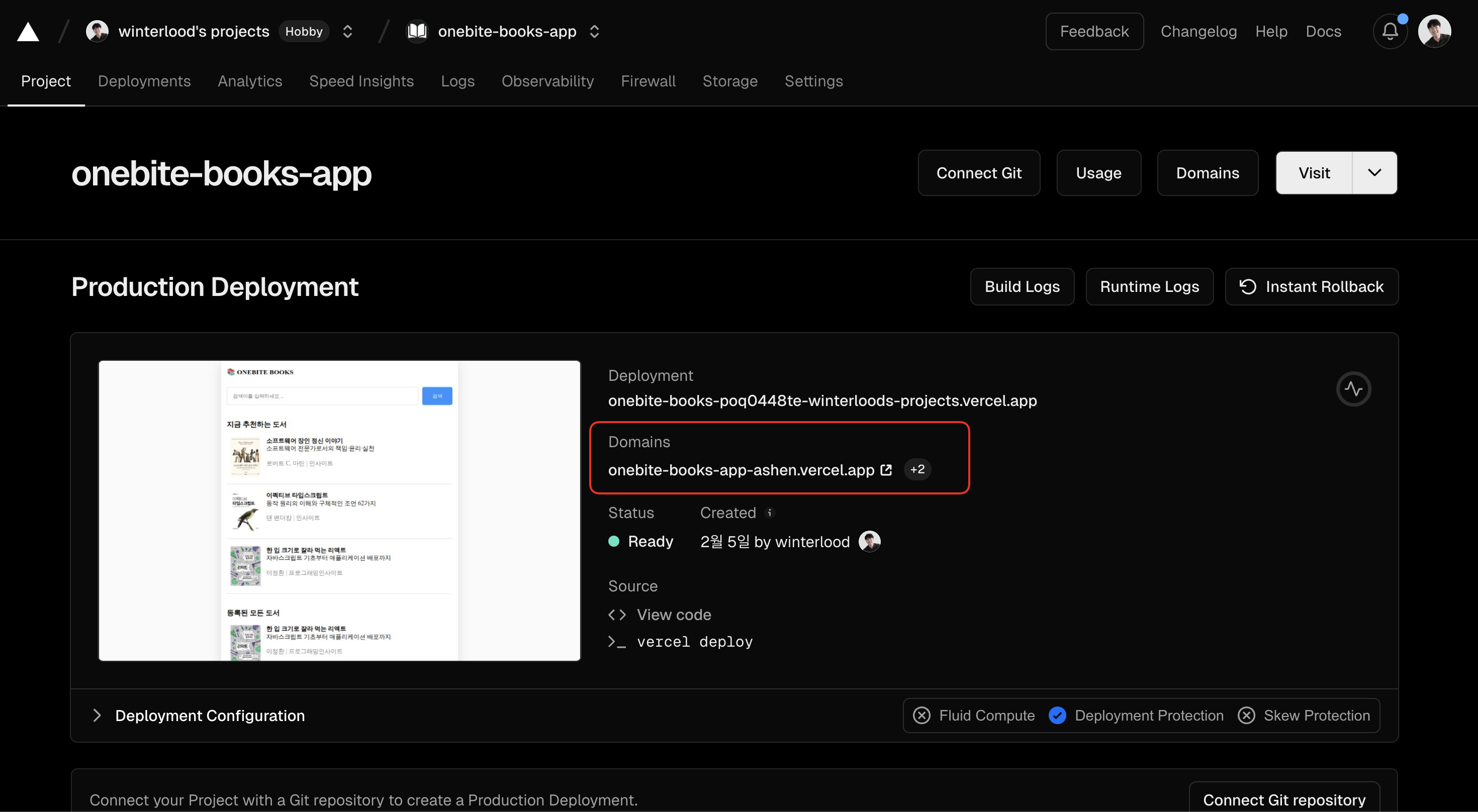This screenshot has width=1478, height=812.
Task: Click the Instant Rollback button
Action: pyautogui.click(x=1312, y=286)
